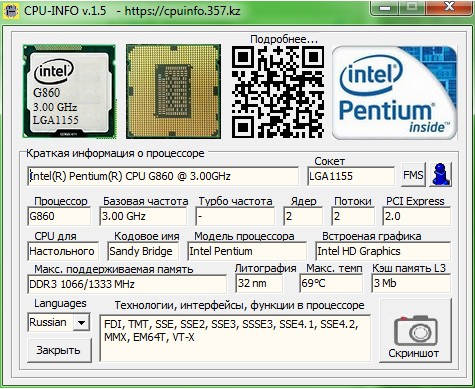Click the Литография field showing 32 nm

(259, 283)
